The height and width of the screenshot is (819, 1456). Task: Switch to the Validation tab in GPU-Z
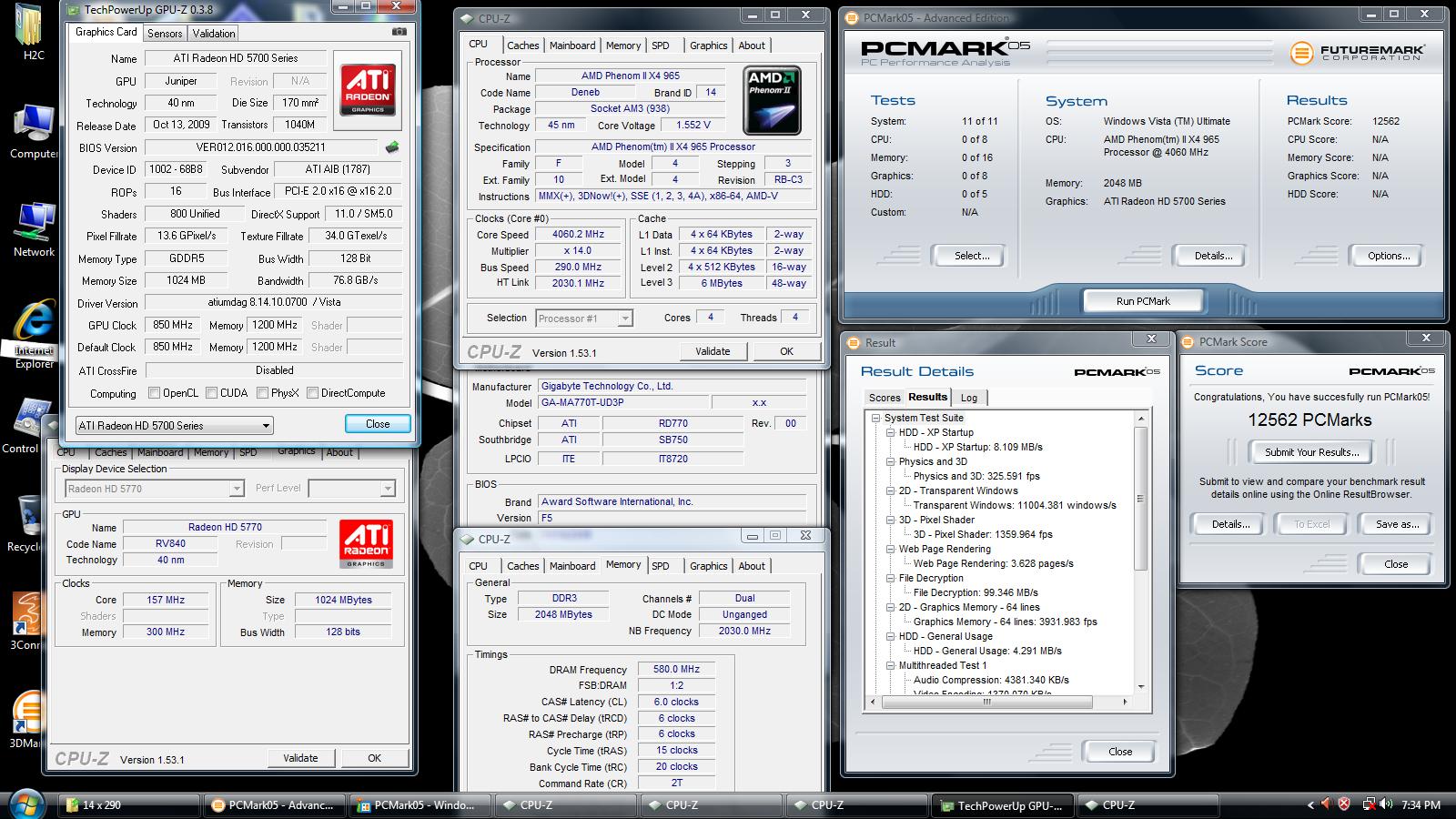point(214,34)
